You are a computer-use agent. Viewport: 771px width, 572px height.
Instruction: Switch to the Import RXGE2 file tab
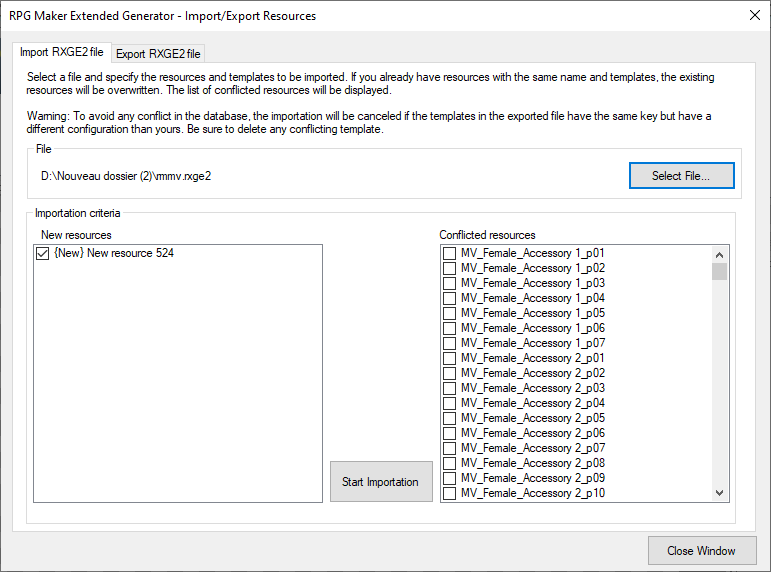62,52
